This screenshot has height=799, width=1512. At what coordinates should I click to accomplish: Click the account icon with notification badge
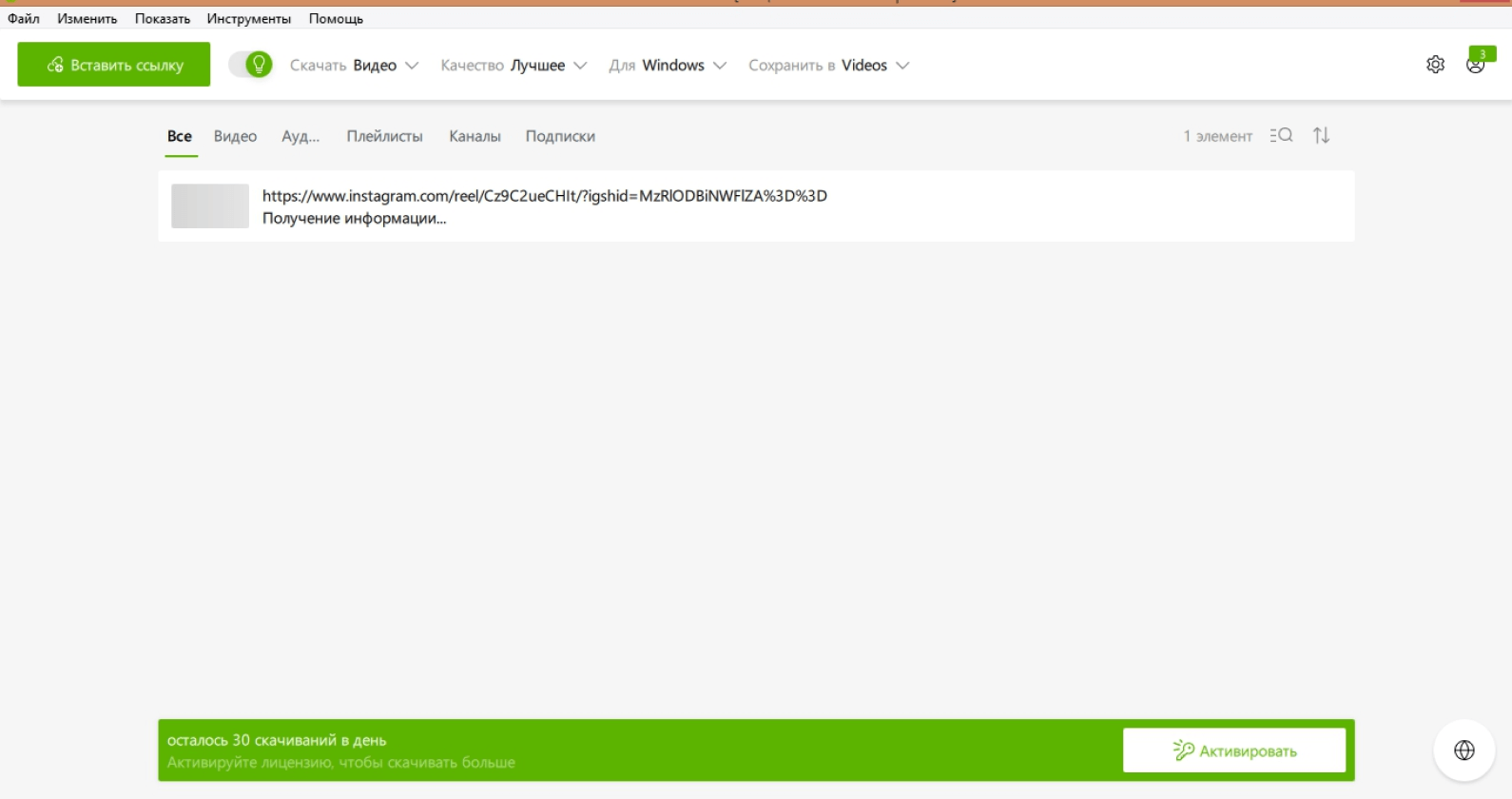click(1476, 65)
